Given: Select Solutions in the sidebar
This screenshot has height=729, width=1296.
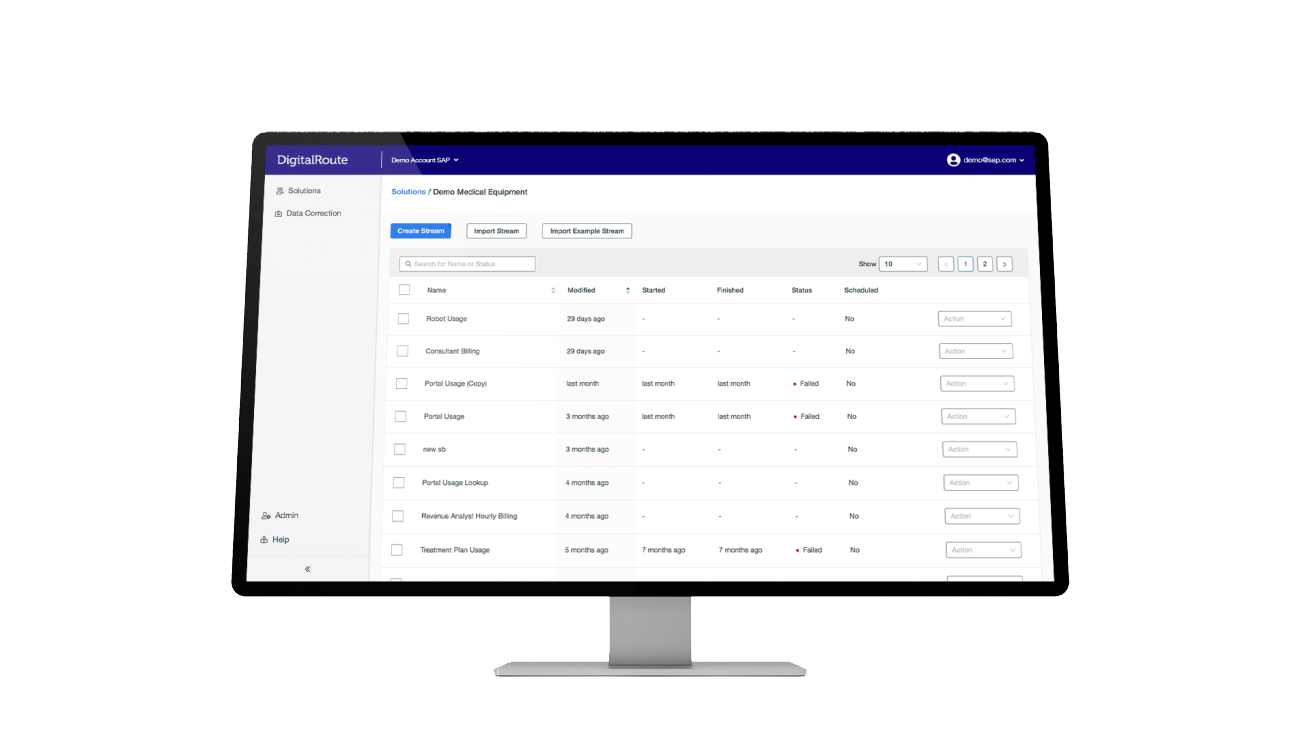Looking at the screenshot, I should tap(303, 190).
